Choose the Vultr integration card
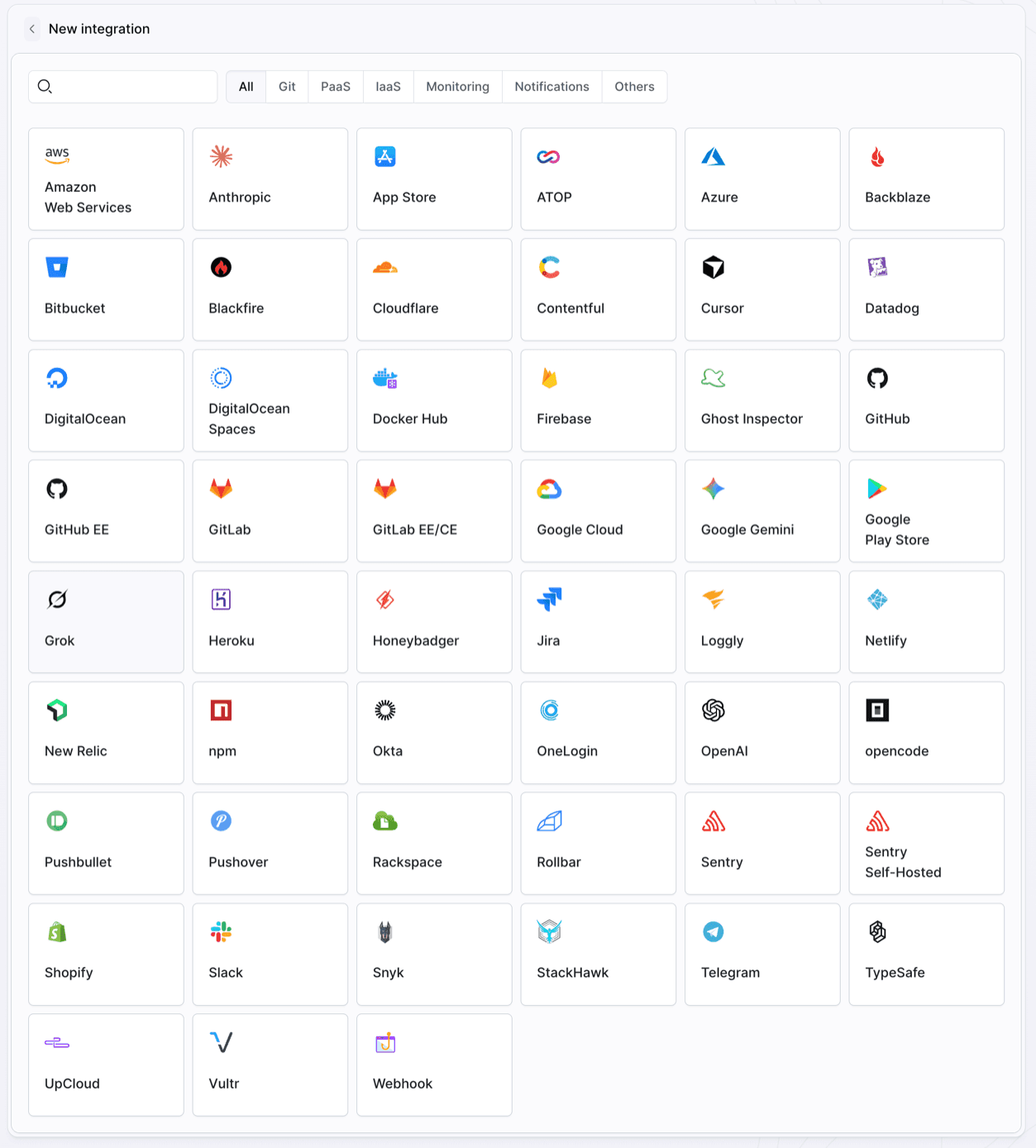Screen dimensions: 1036x1148 pyautogui.click(x=270, y=1065)
